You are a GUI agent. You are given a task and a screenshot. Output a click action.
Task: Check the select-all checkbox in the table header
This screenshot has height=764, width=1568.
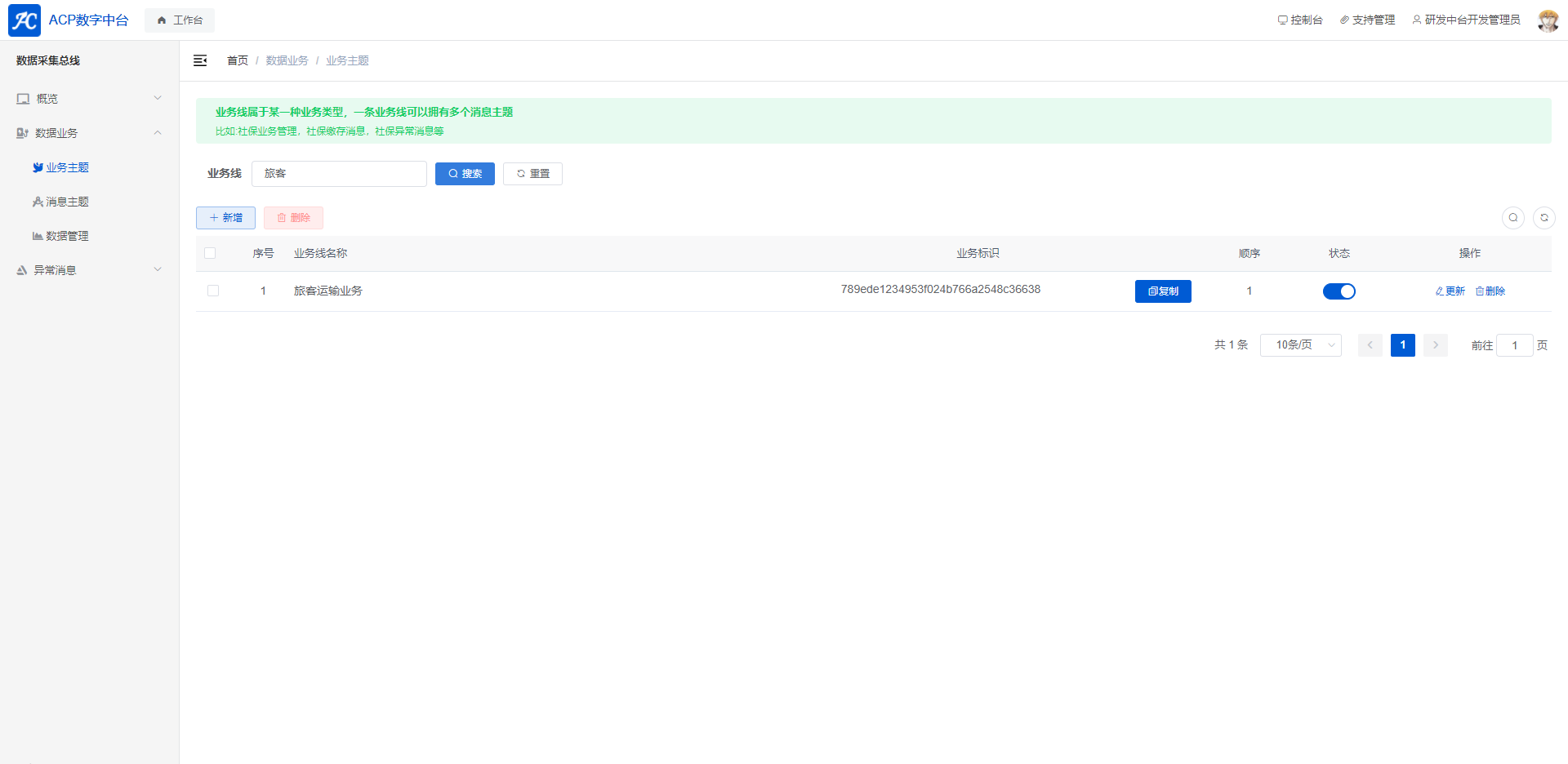click(210, 253)
